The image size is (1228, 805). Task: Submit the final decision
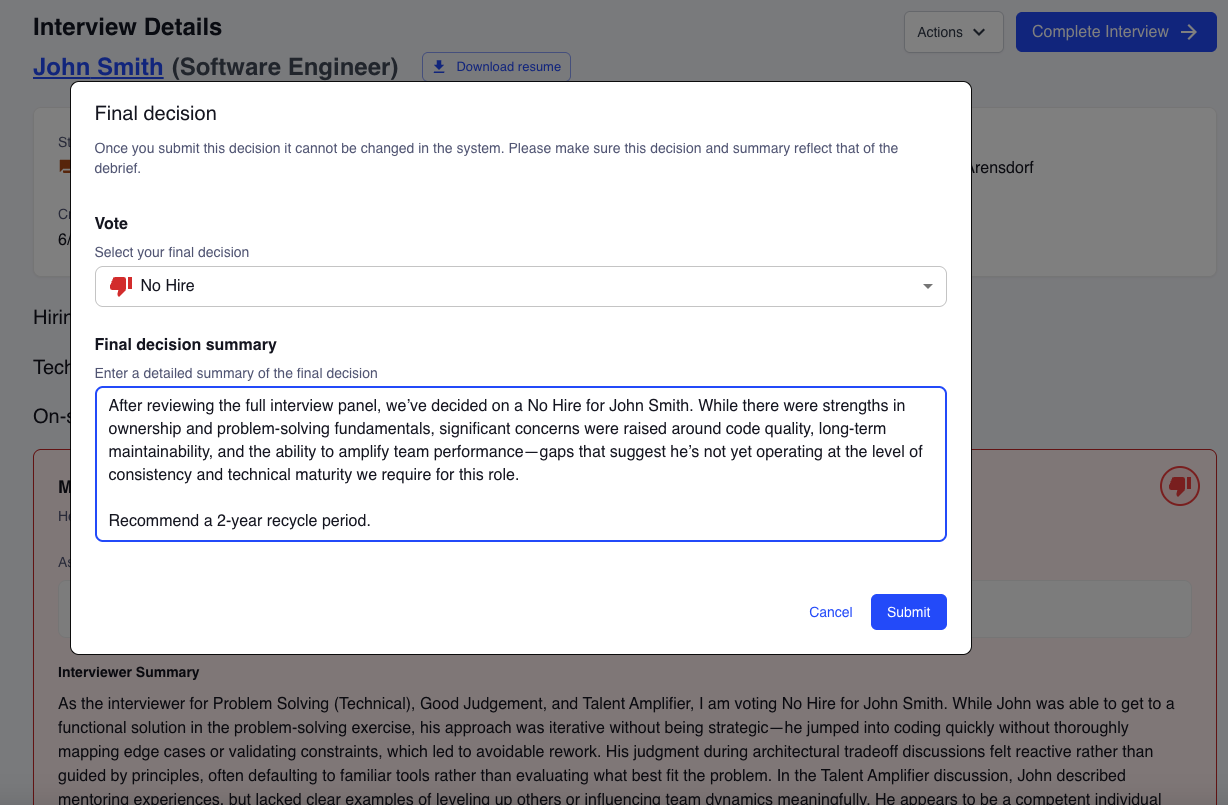click(908, 611)
